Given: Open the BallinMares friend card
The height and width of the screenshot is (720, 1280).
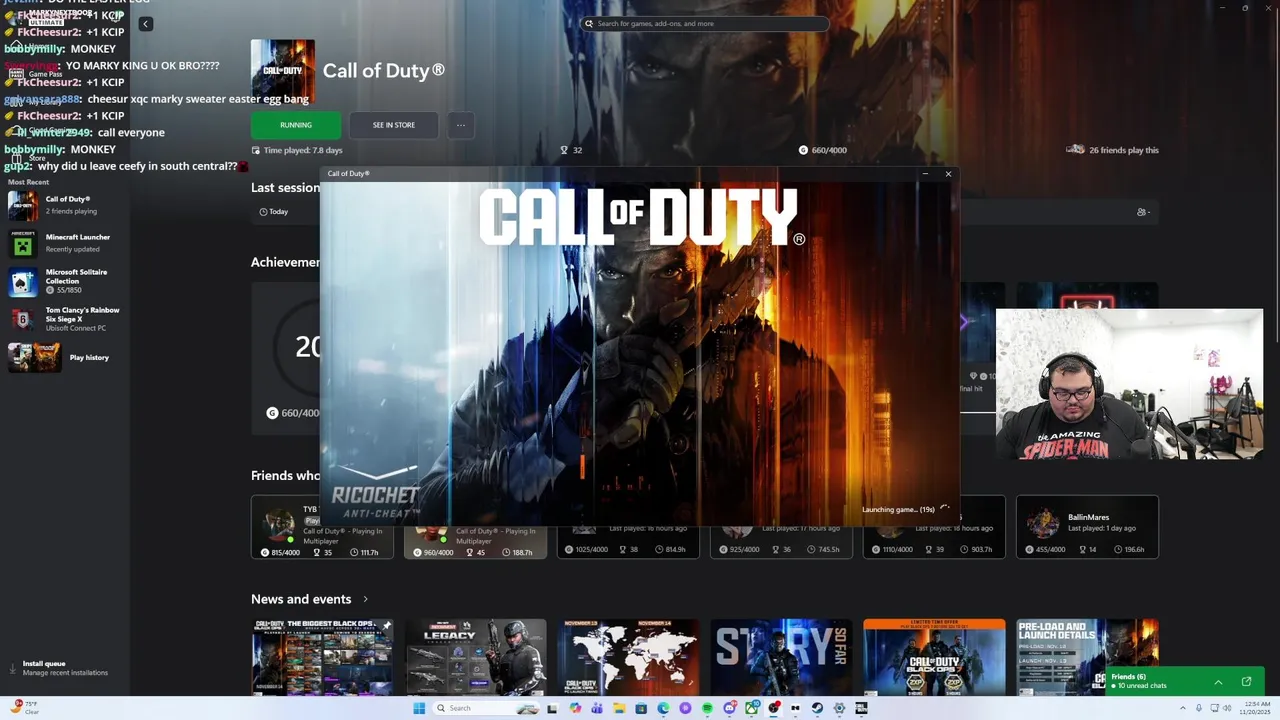Looking at the screenshot, I should pos(1087,527).
